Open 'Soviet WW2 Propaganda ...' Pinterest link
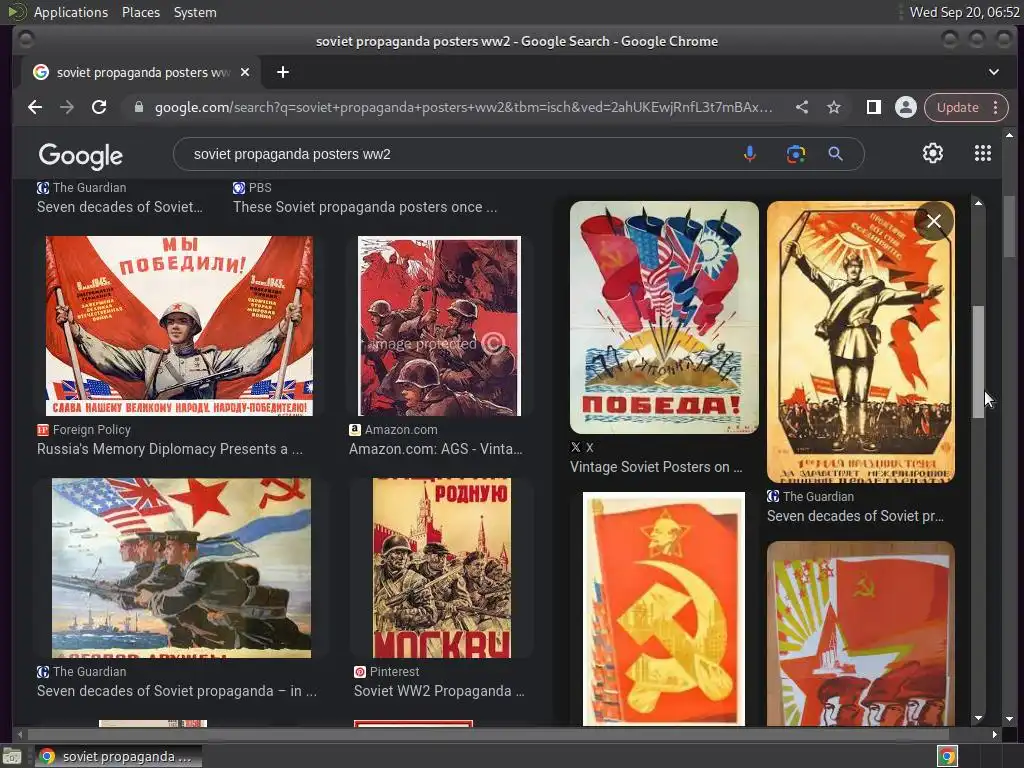The image size is (1024, 768). coord(439,691)
